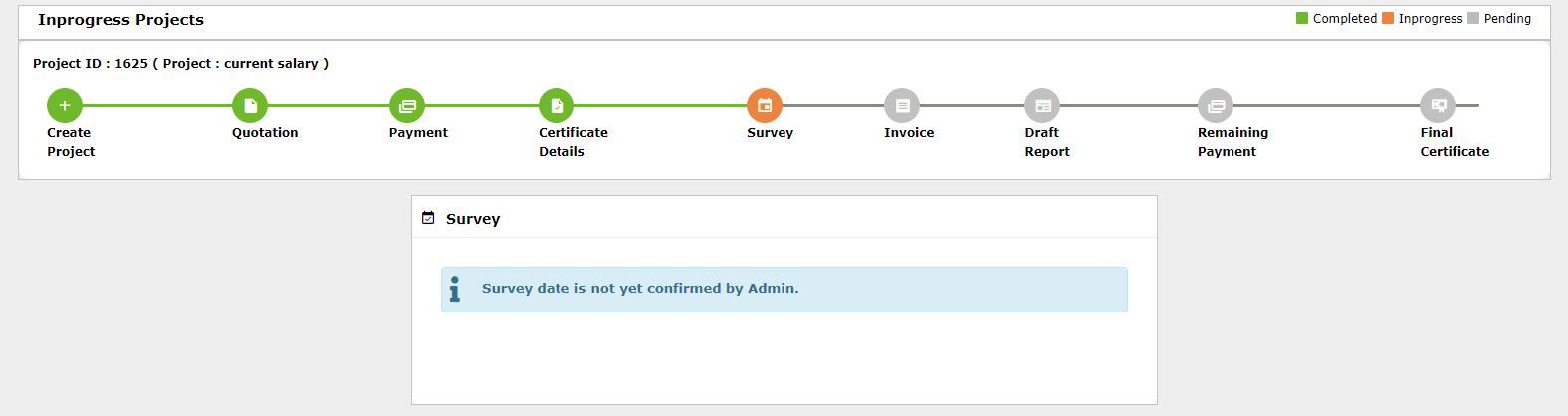Image resolution: width=1568 pixels, height=416 pixels.
Task: Click the green Create Project plus icon
Action: point(65,105)
